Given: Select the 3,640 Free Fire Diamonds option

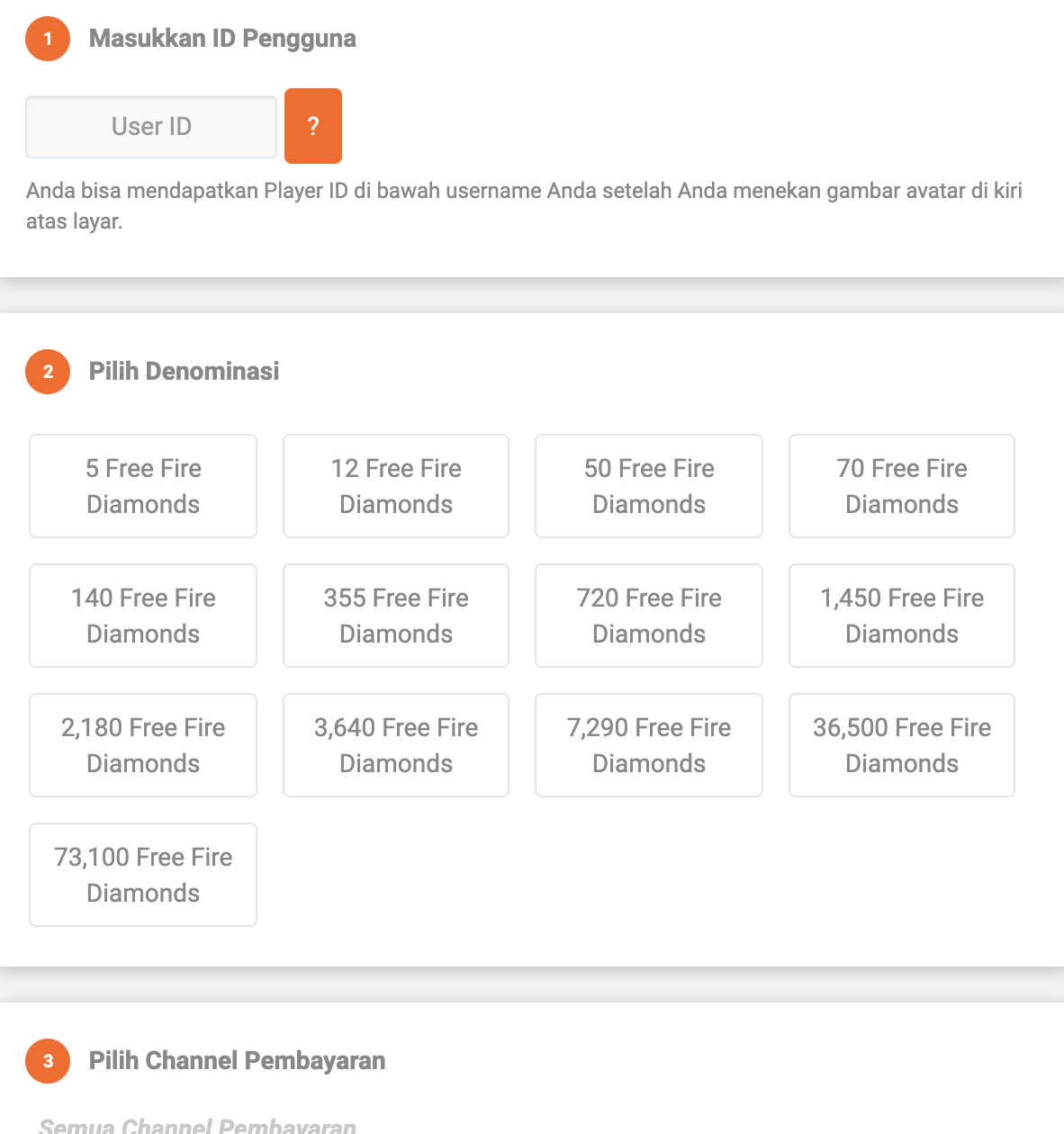Looking at the screenshot, I should pos(396,745).
